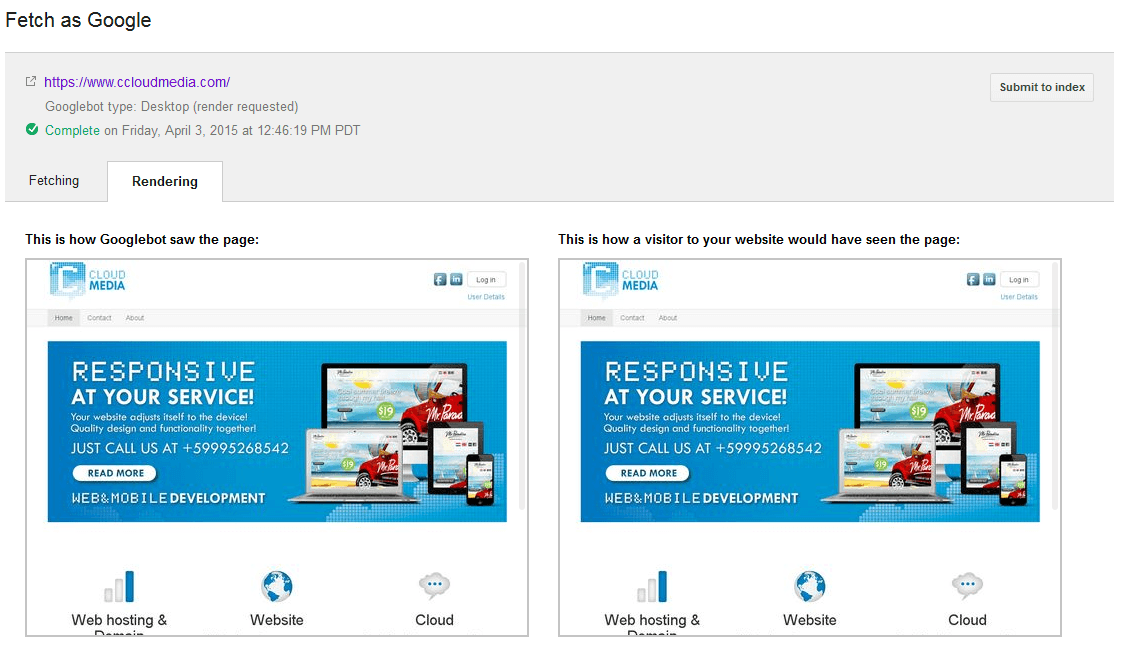The image size is (1122, 652).
Task: Click User Details link in Googlebot preview
Action: pyautogui.click(x=486, y=297)
